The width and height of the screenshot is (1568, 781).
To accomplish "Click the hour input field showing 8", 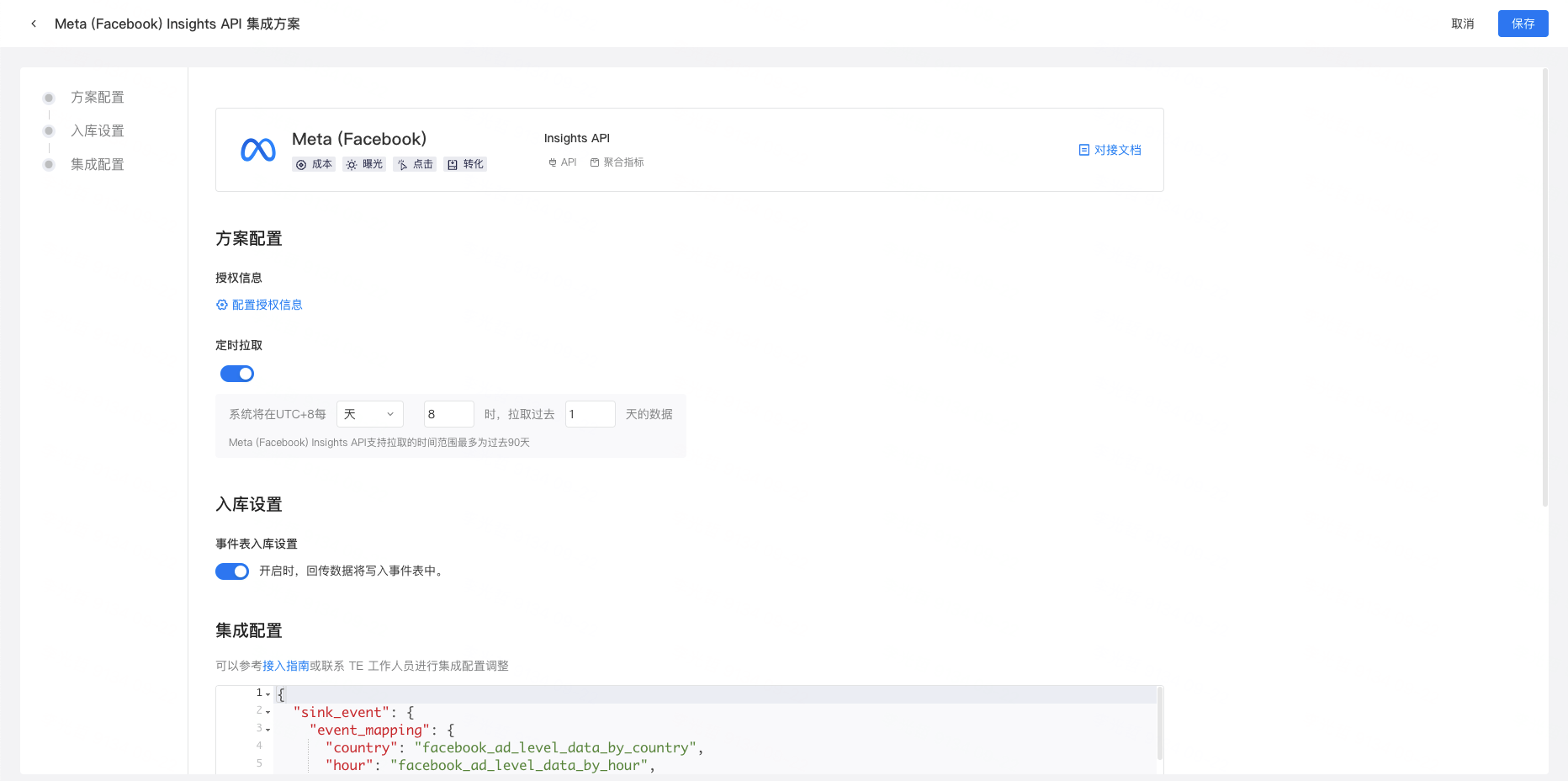I will (449, 414).
